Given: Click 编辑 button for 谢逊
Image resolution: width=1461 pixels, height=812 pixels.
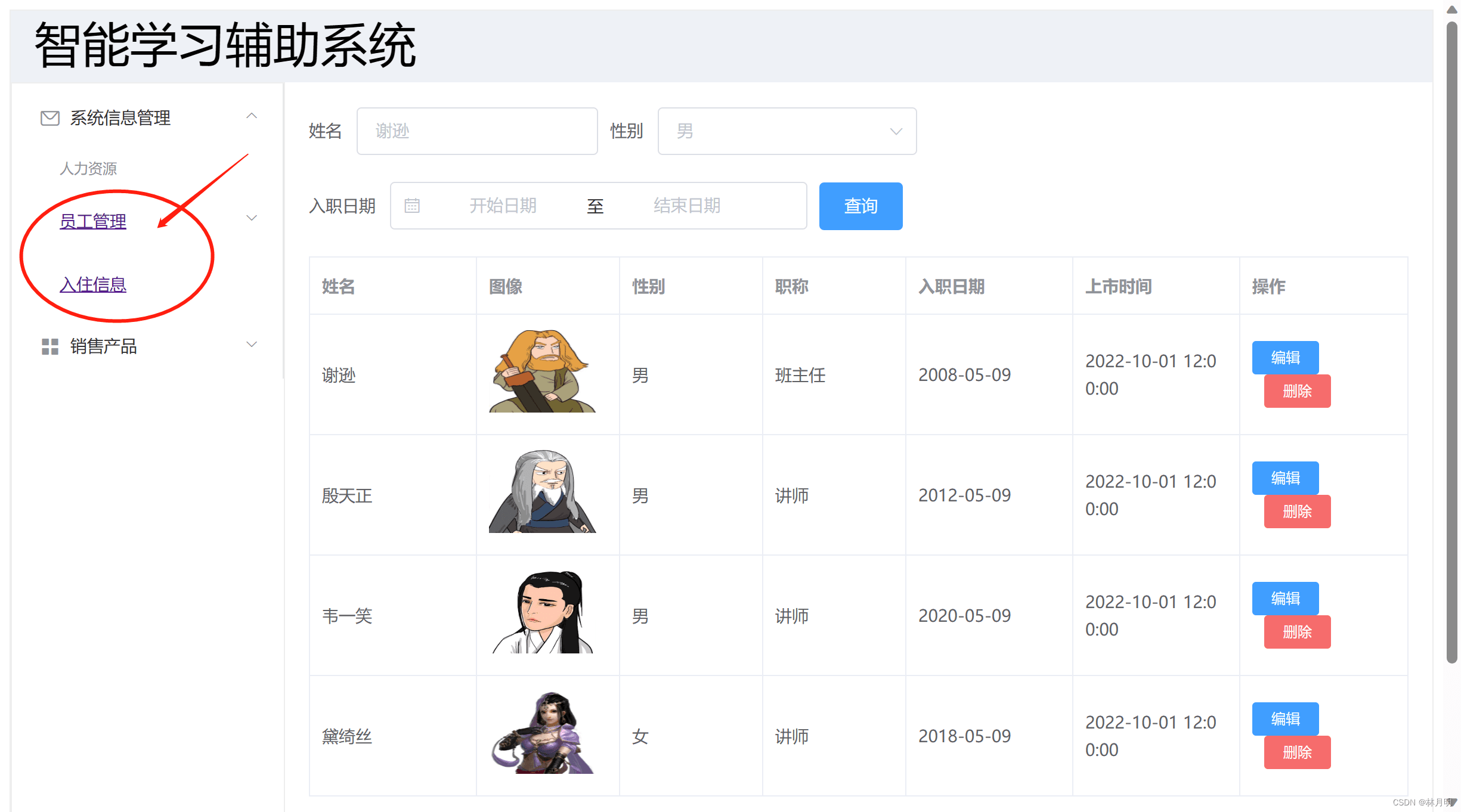Looking at the screenshot, I should [x=1285, y=358].
